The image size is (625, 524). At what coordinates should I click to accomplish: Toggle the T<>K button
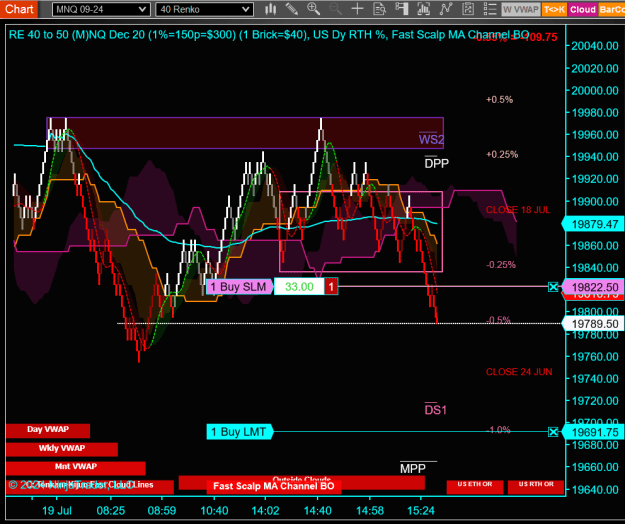554,9
